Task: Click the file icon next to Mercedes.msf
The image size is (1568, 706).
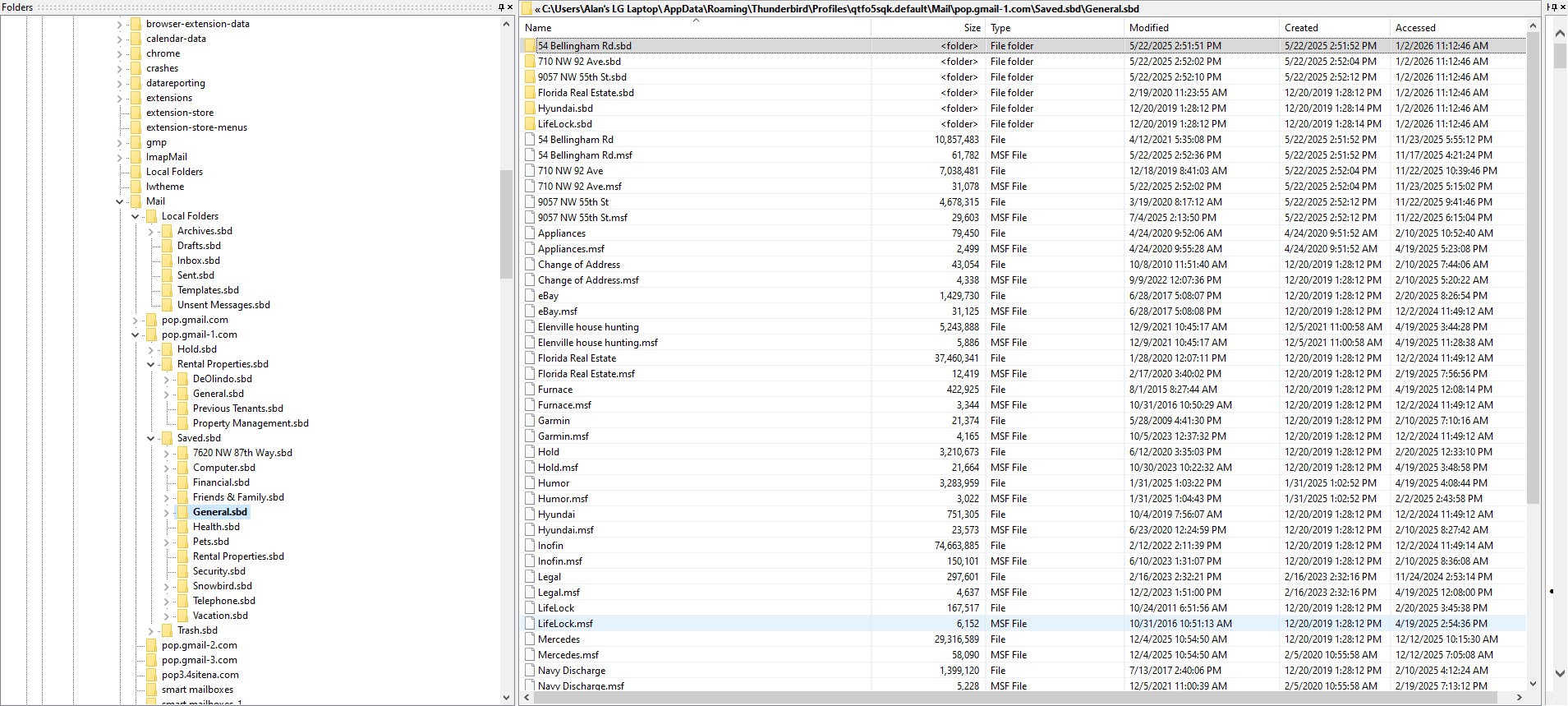Action: [x=531, y=655]
